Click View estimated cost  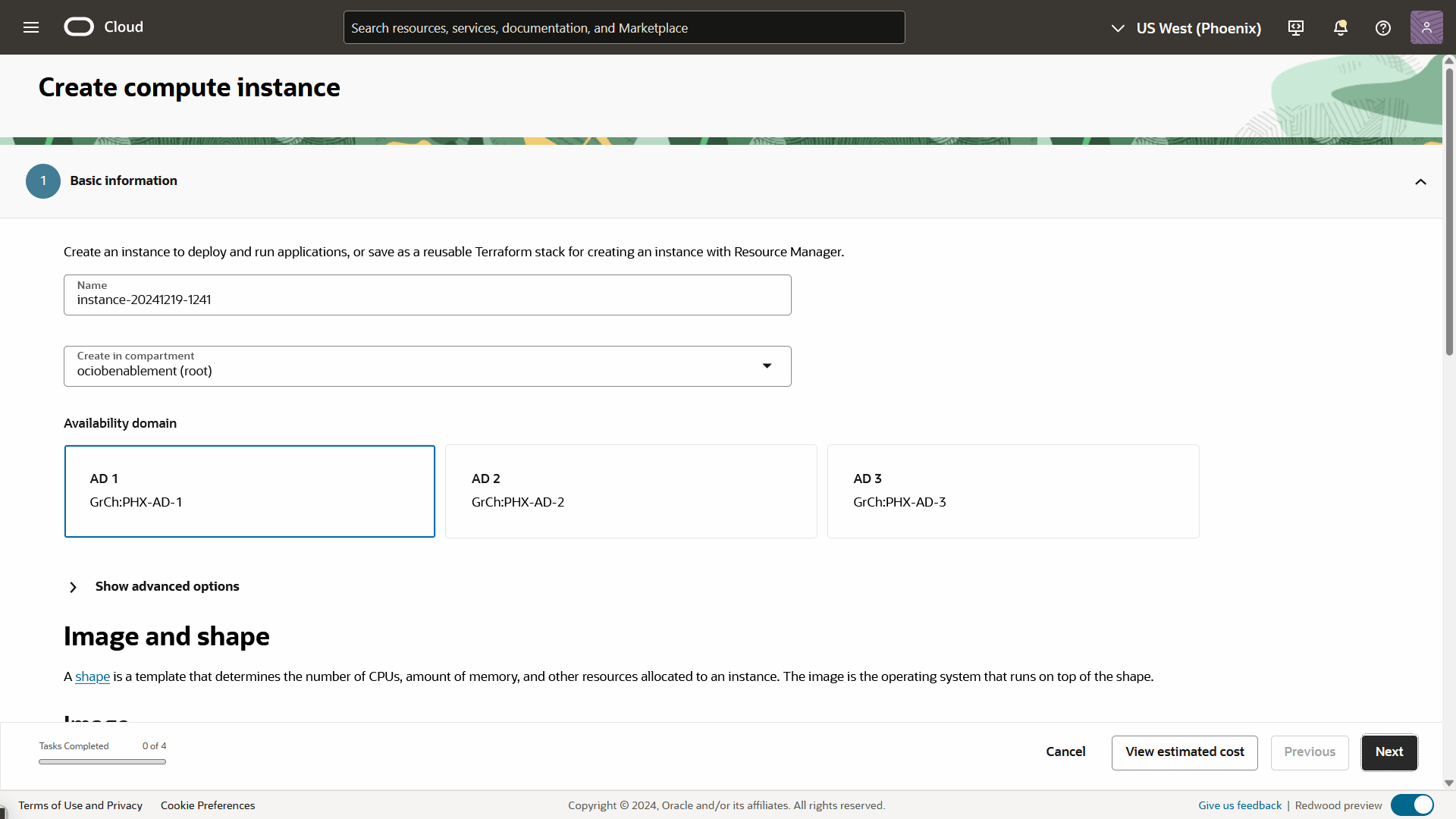click(1184, 752)
